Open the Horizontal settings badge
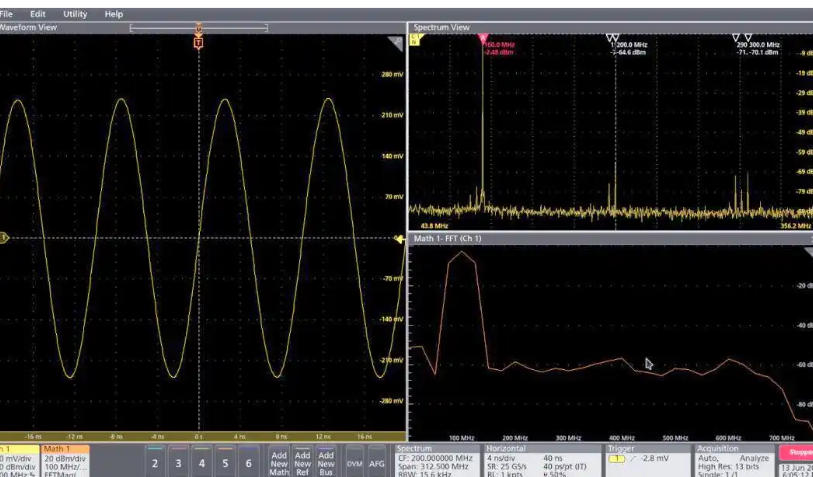The image size is (813, 477). coord(540,460)
